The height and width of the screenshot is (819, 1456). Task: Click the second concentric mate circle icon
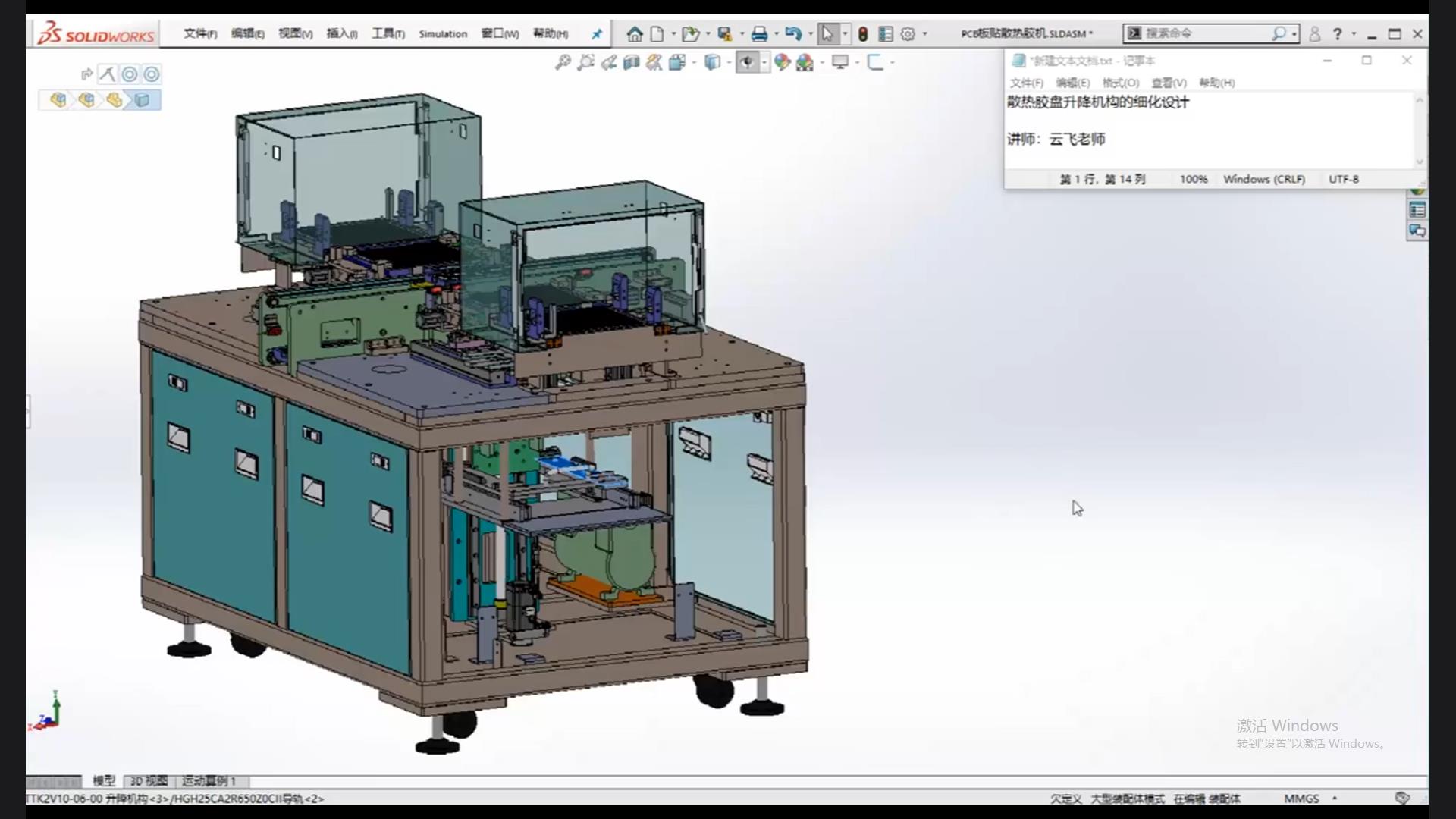(152, 74)
